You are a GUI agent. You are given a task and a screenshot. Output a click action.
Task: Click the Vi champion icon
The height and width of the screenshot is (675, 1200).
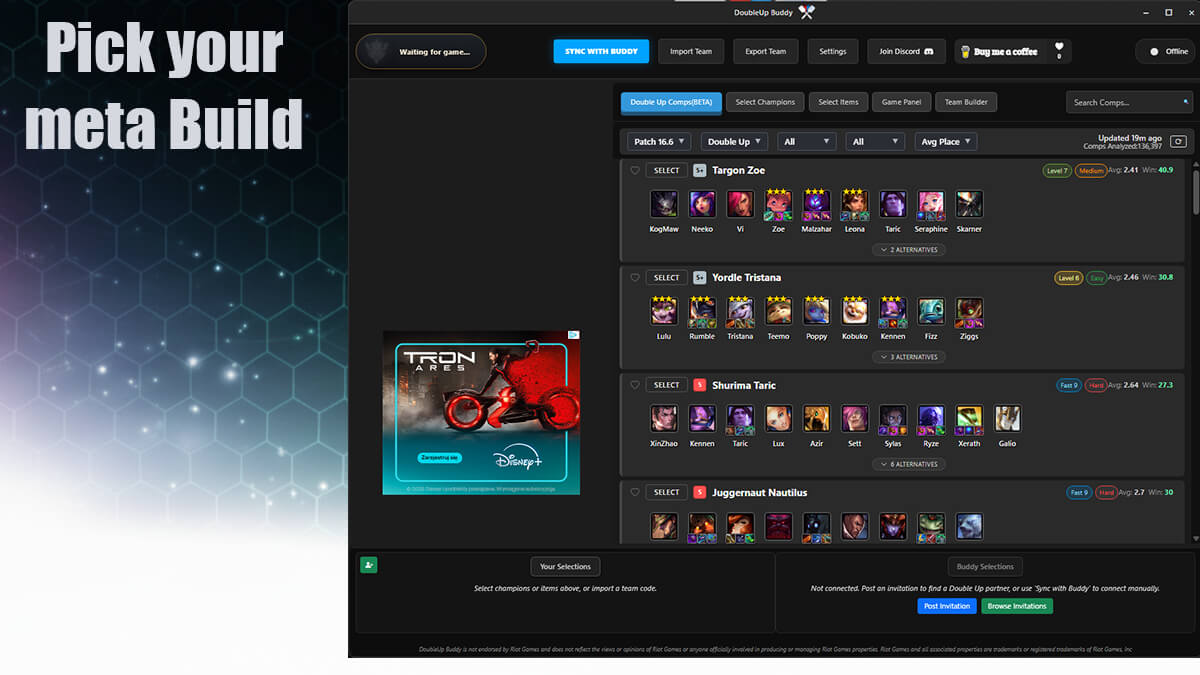[740, 205]
